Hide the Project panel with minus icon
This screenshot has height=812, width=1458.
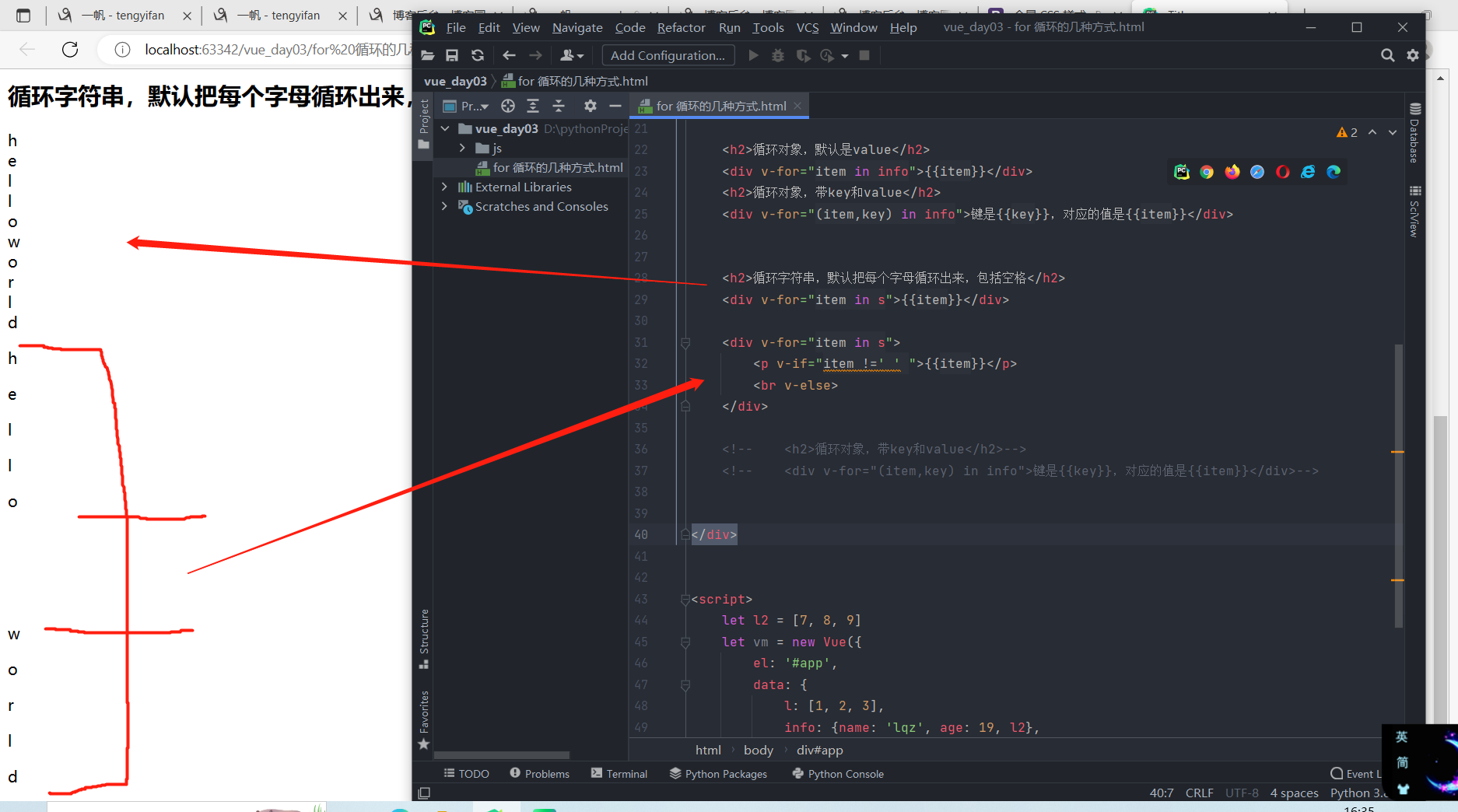click(x=615, y=106)
